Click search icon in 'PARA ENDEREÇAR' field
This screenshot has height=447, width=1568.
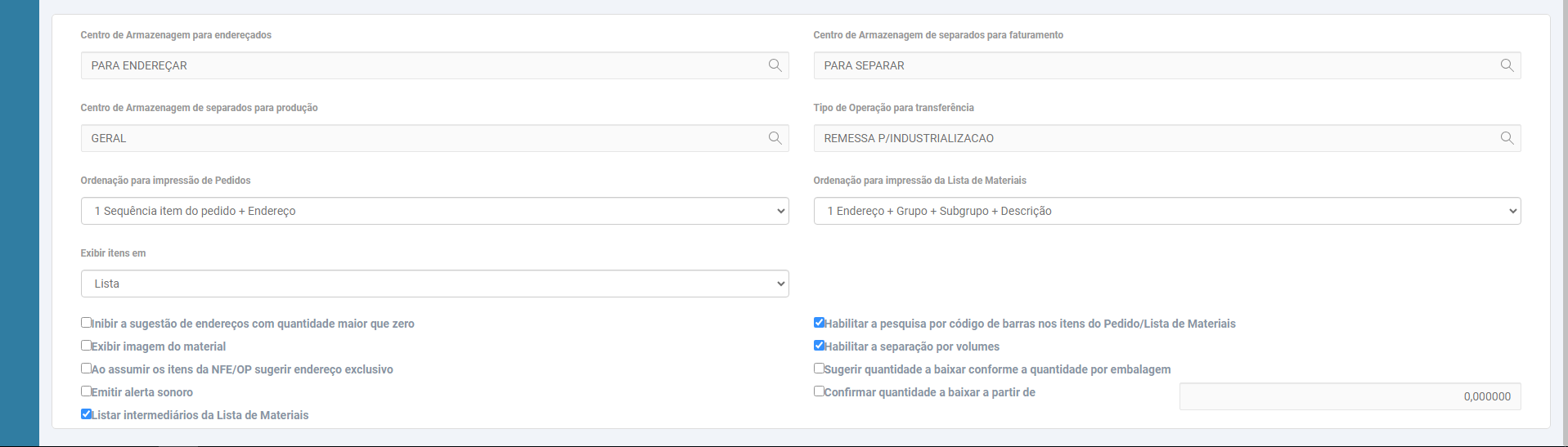point(775,65)
